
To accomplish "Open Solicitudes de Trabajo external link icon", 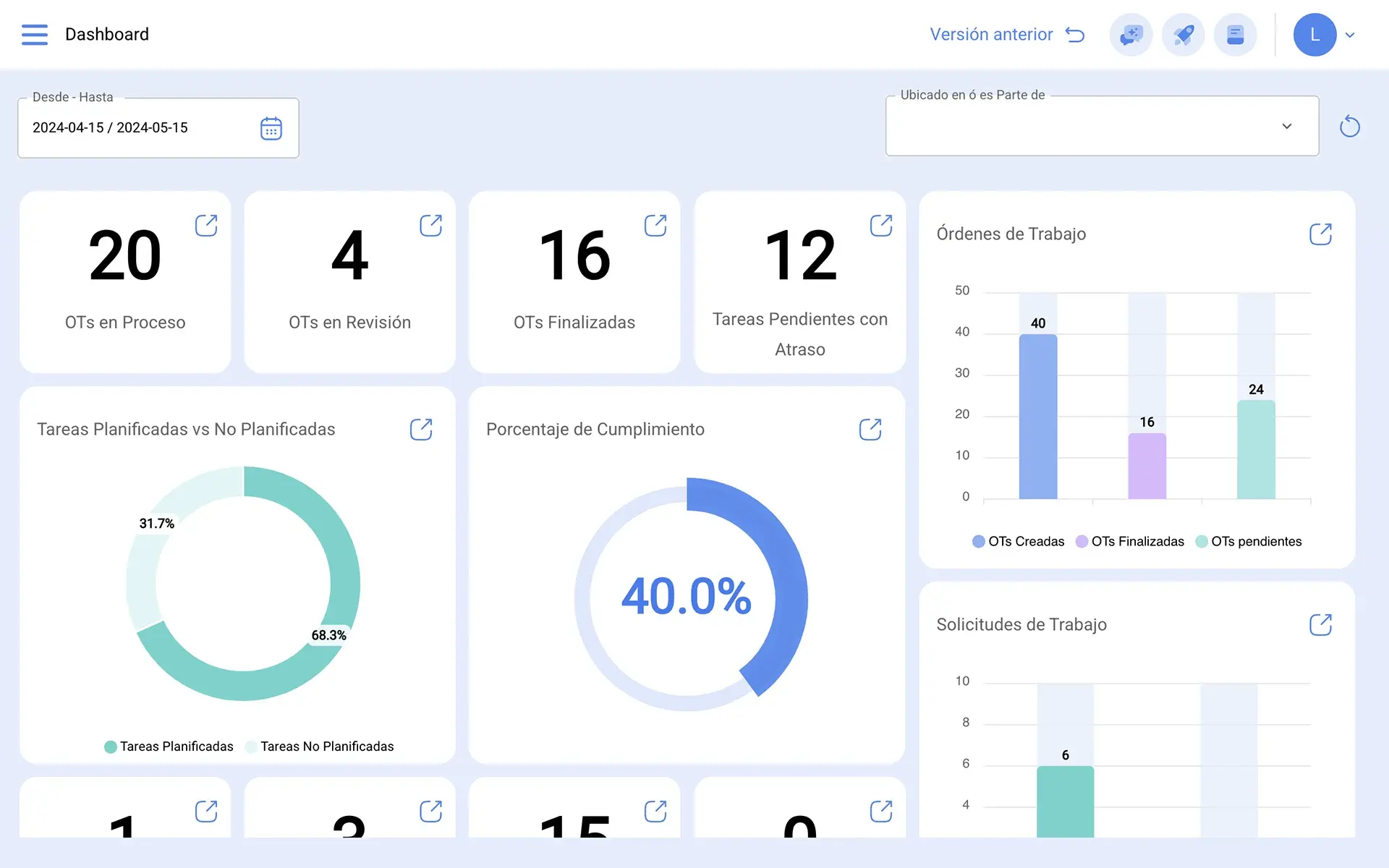I will [1320, 625].
